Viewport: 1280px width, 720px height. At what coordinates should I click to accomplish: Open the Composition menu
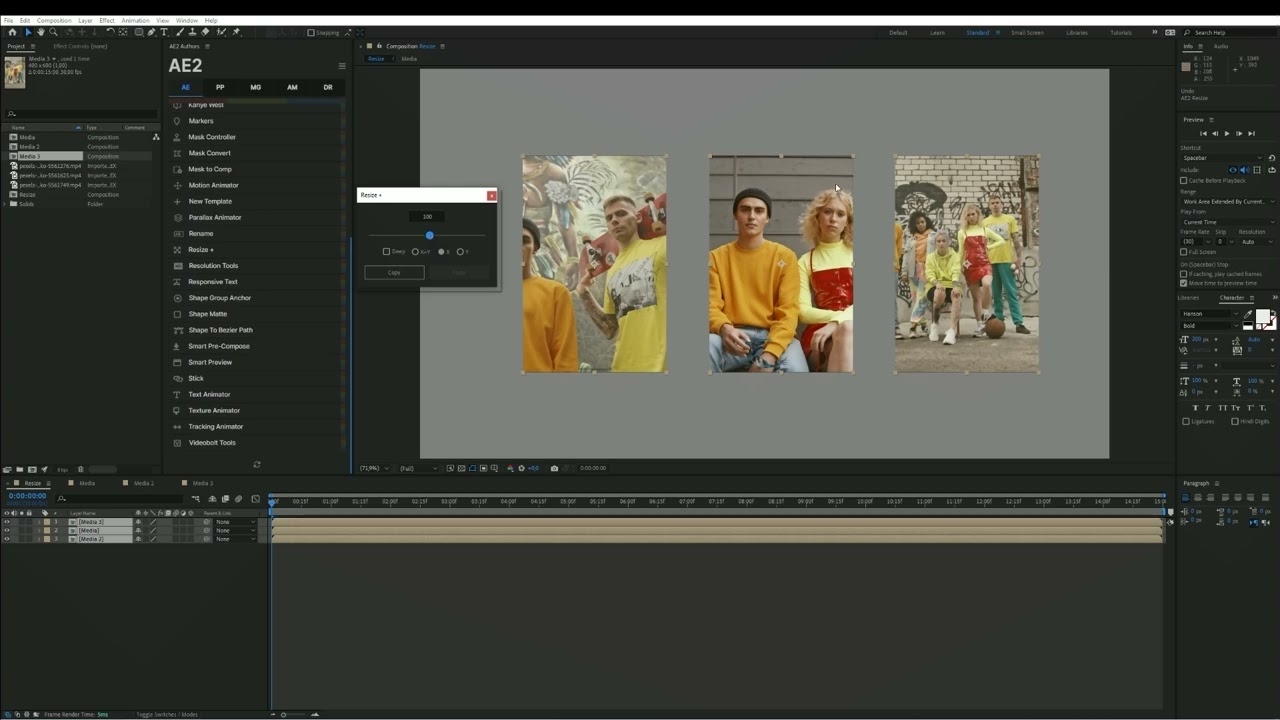54,20
